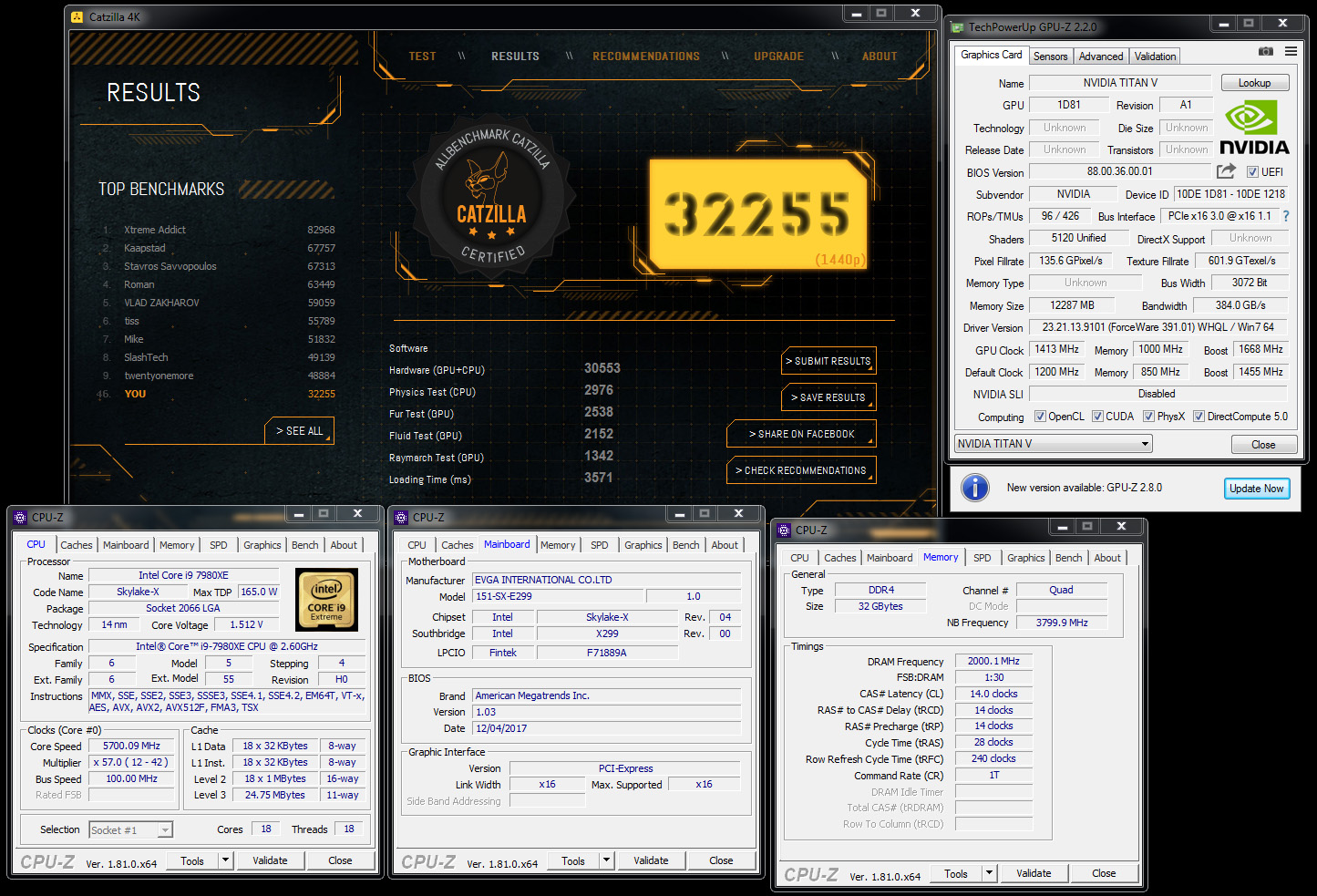Click CHECK RECOMMENDATIONS button

click(x=801, y=470)
